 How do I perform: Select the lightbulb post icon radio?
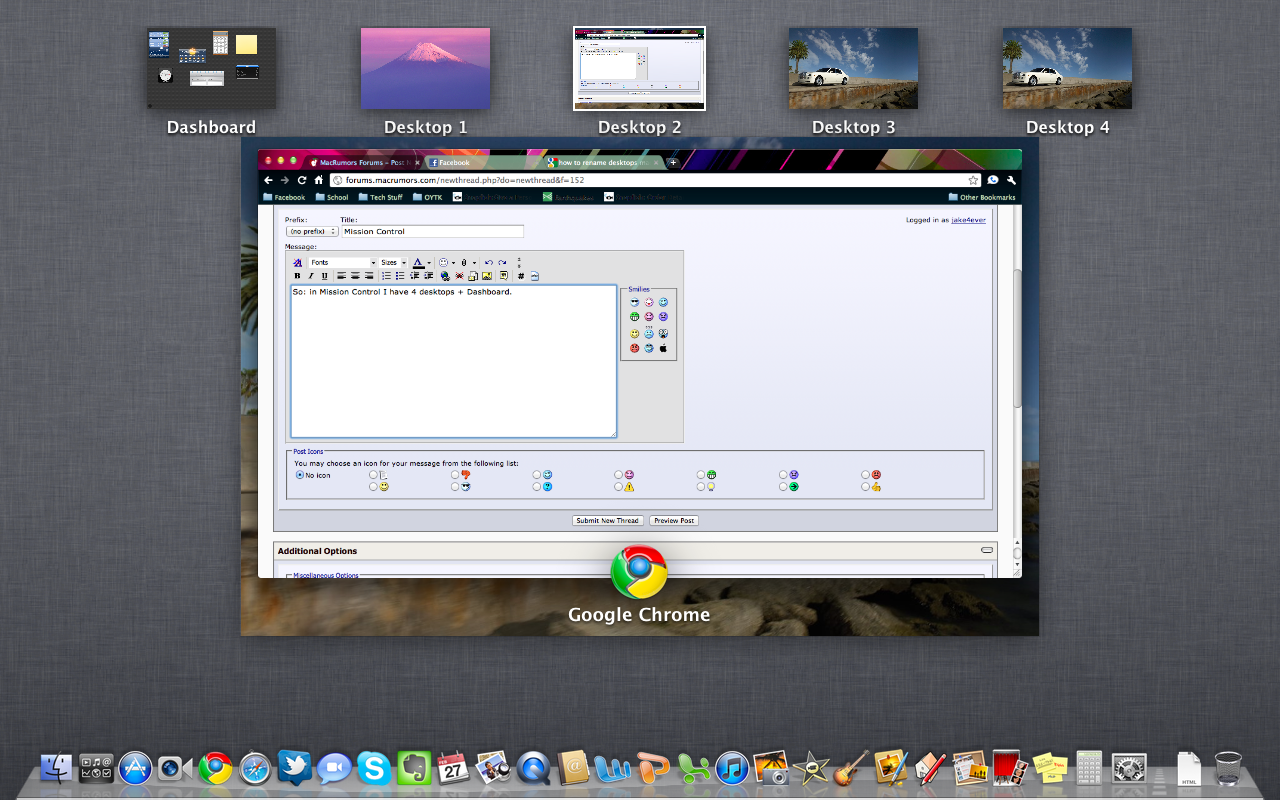pos(701,487)
